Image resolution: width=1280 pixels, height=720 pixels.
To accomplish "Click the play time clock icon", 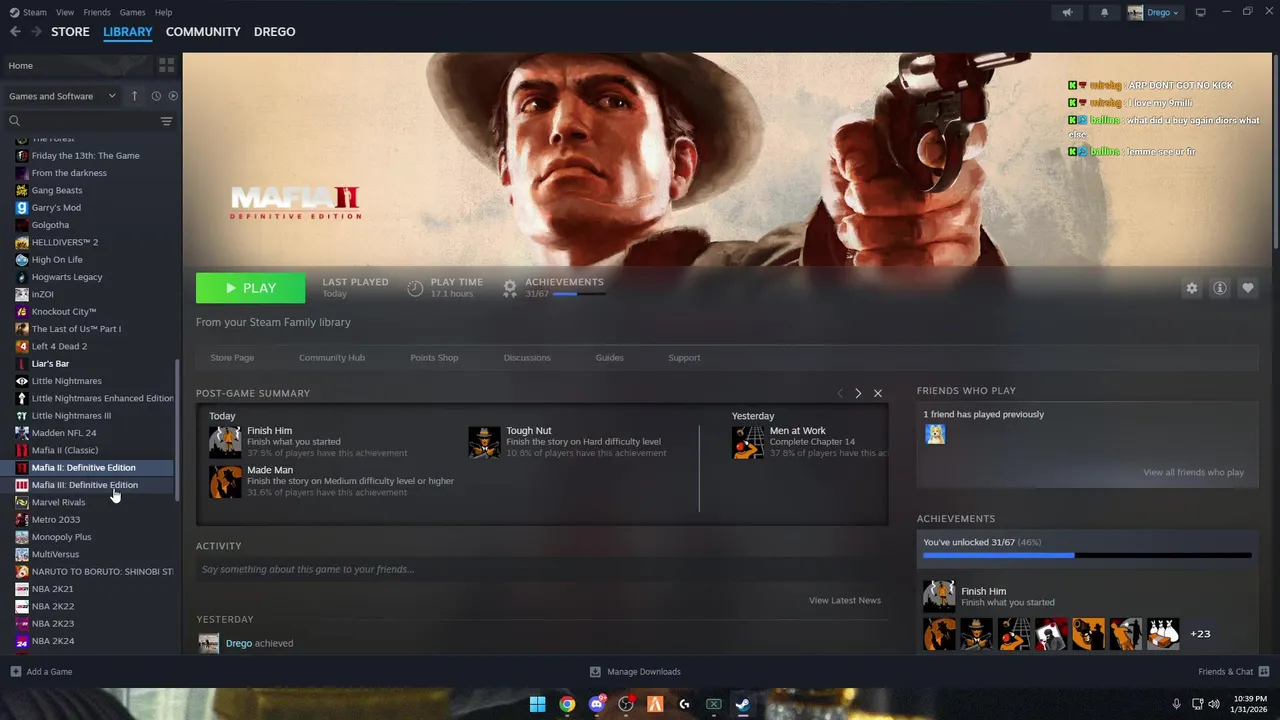I will click(x=415, y=288).
